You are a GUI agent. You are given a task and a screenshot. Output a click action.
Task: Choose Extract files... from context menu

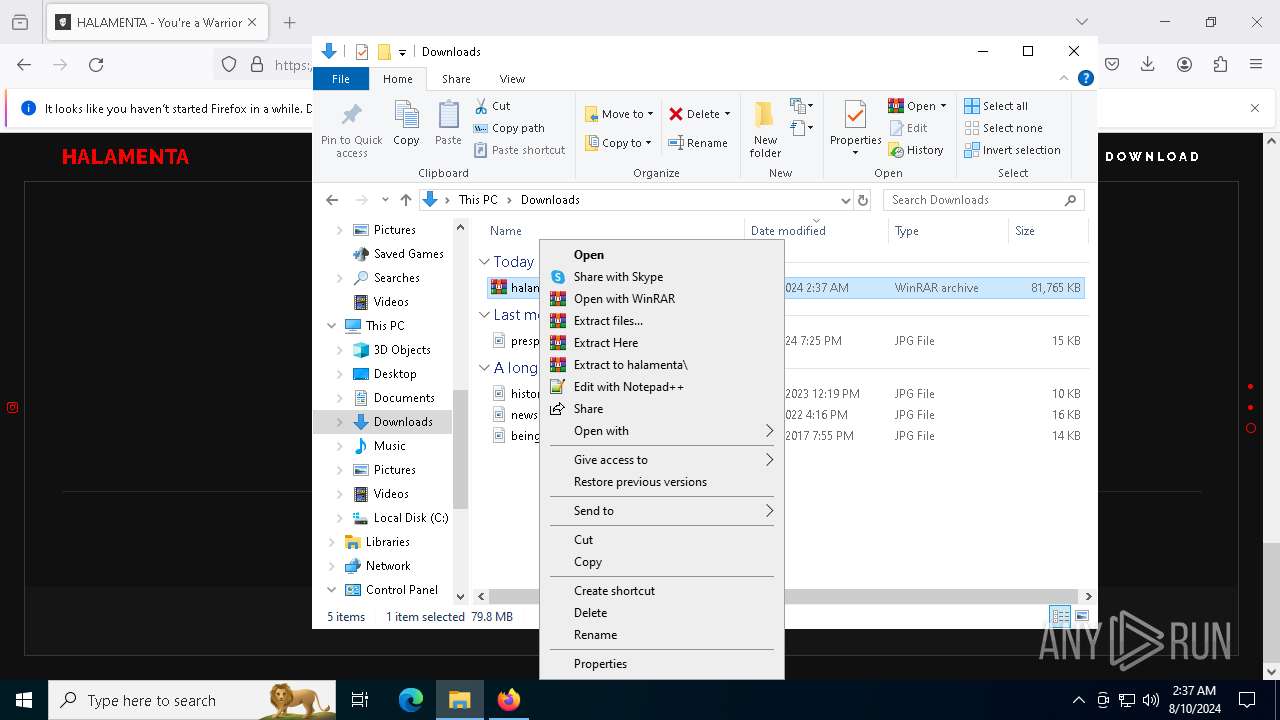click(662, 321)
